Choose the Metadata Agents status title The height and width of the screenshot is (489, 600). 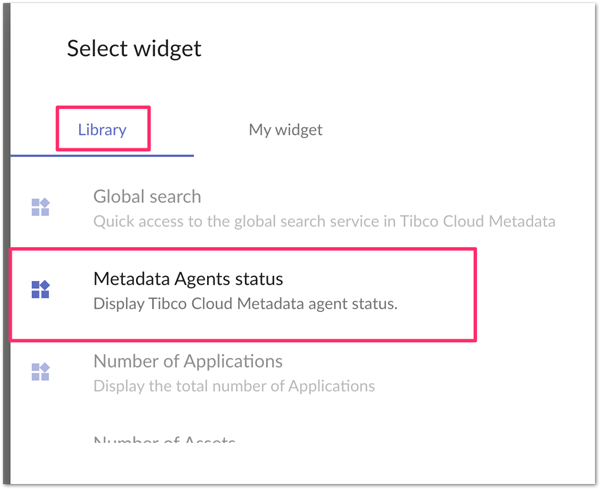(188, 278)
